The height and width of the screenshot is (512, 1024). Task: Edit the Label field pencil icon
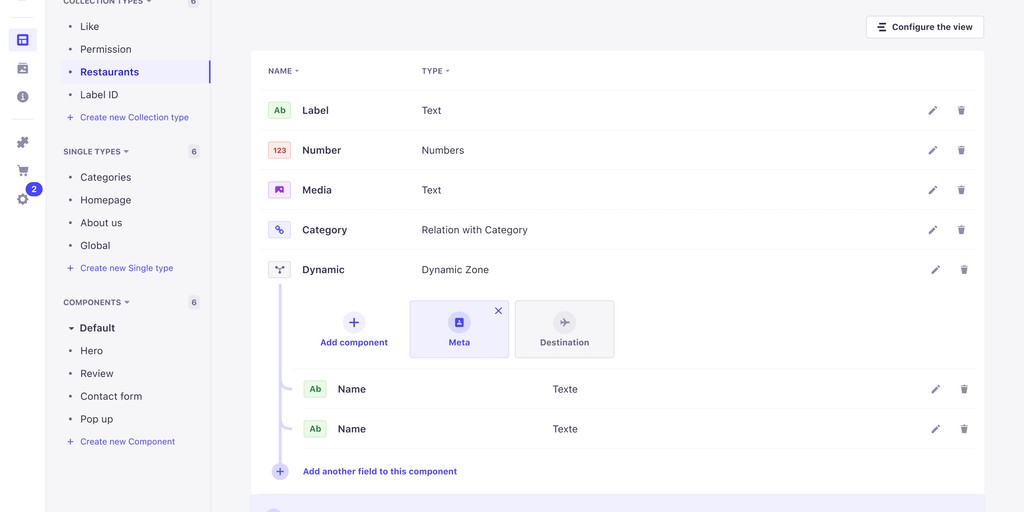(x=933, y=111)
